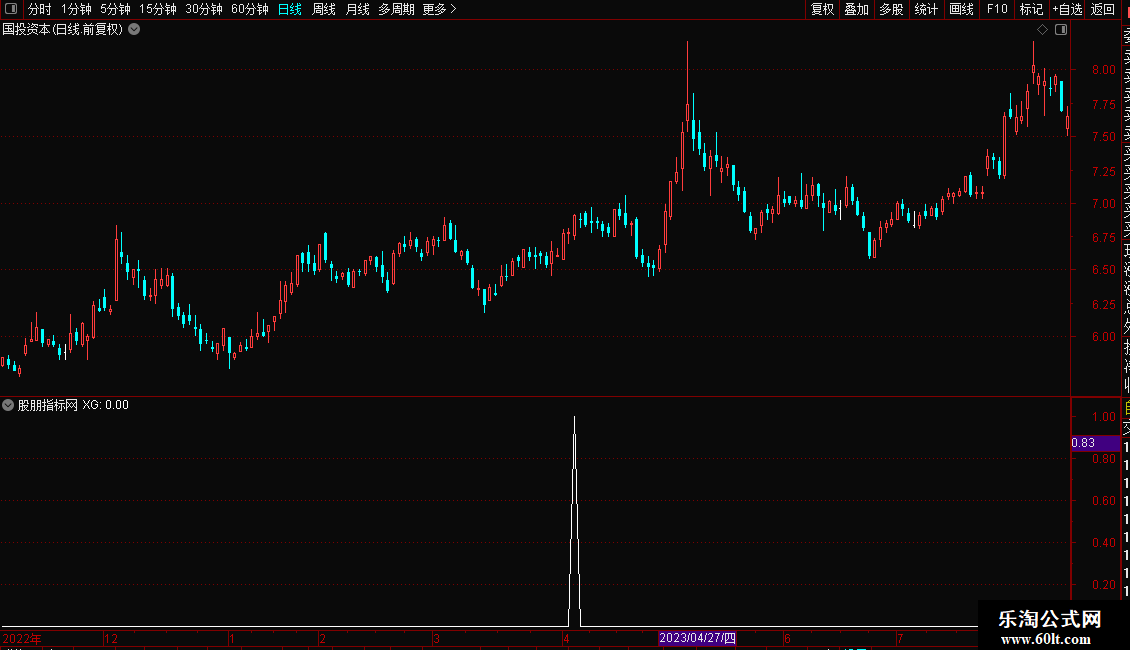Open F10 company information

click(x=997, y=9)
